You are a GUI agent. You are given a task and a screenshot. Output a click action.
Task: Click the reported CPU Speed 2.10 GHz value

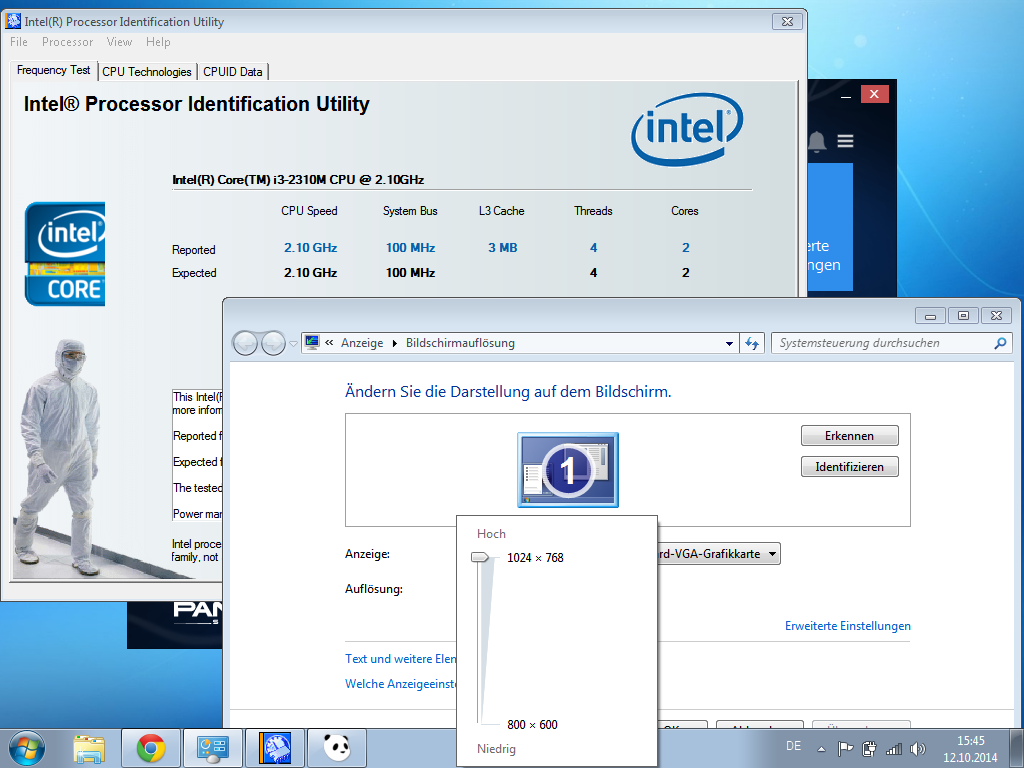pos(310,248)
